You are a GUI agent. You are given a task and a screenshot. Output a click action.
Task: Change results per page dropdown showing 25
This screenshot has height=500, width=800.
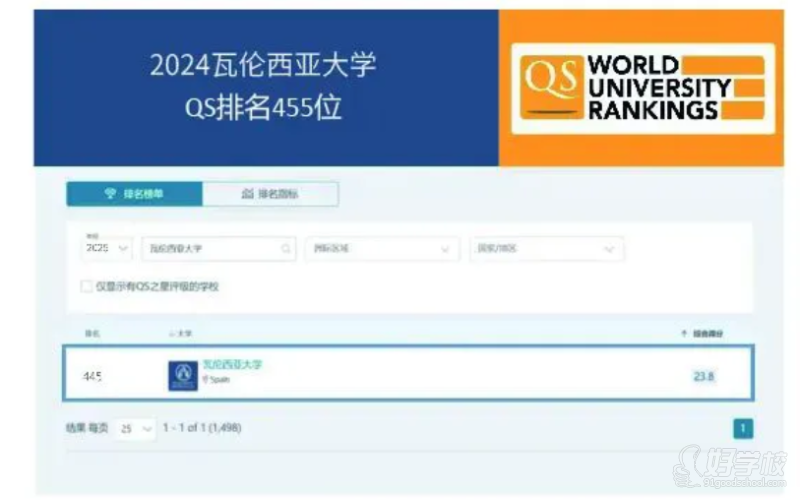coord(136,428)
